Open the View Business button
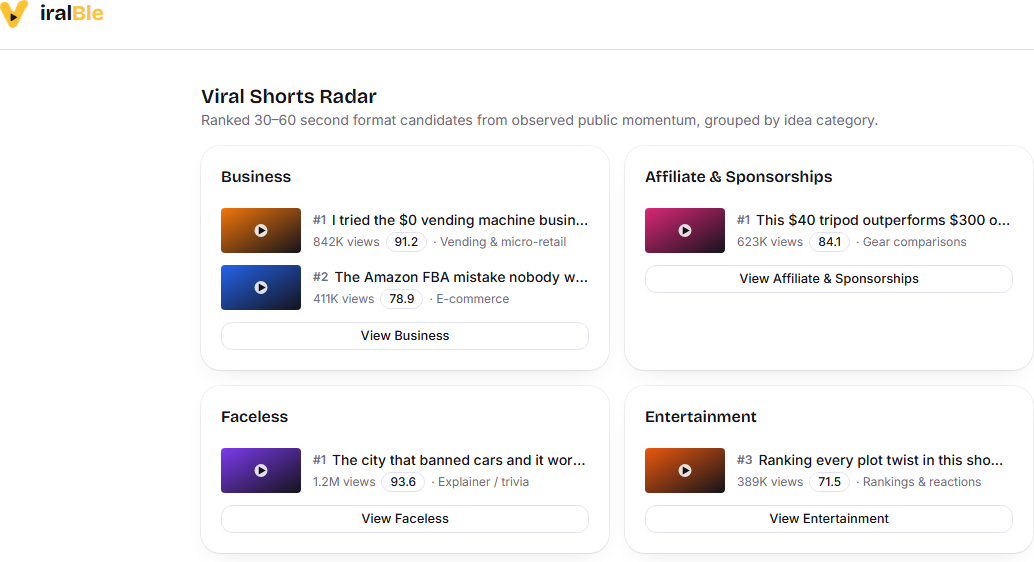Screen dimensions: 1034x562 405,336
